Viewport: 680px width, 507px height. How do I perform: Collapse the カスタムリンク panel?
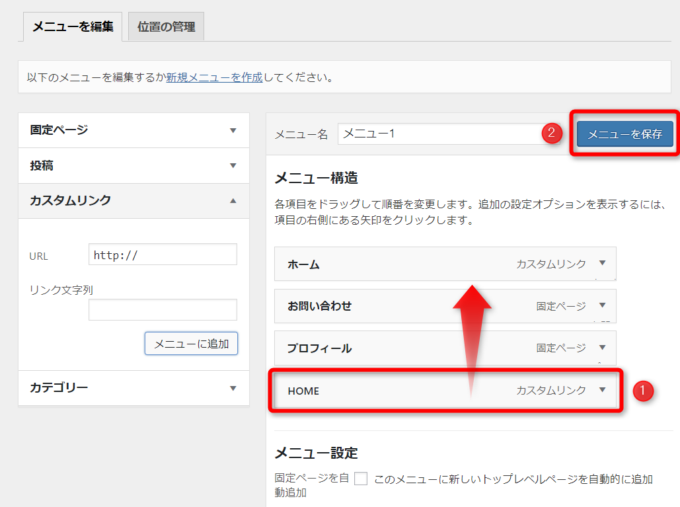coord(233,200)
